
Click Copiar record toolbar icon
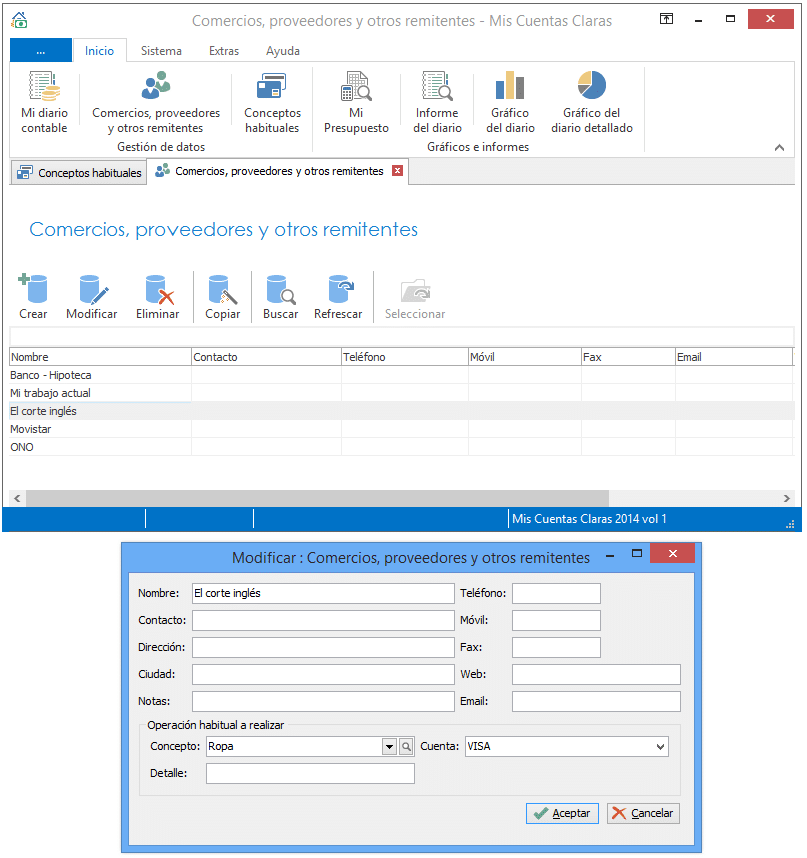(x=223, y=297)
